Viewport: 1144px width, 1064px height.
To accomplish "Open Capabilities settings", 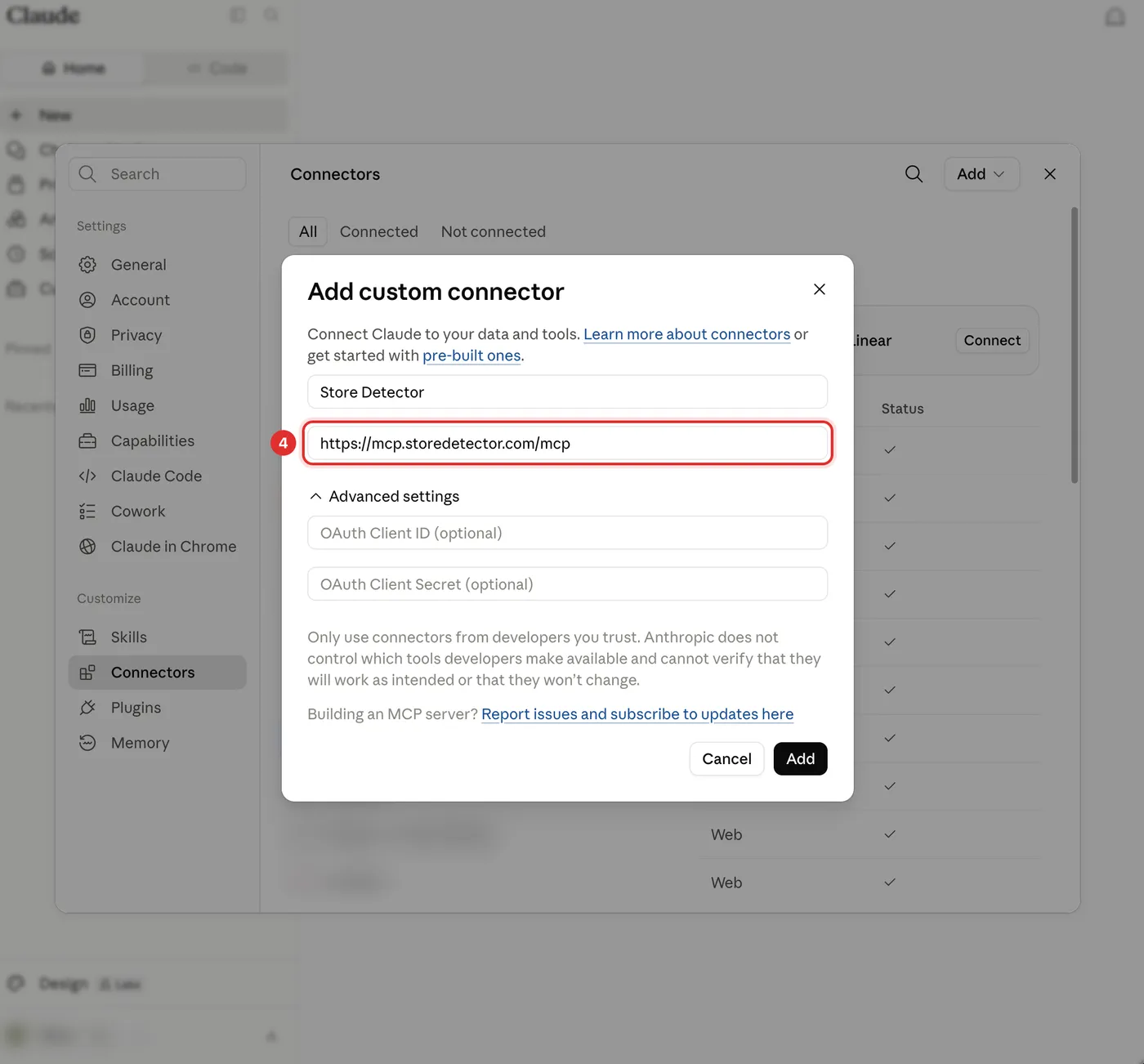I will [158, 440].
